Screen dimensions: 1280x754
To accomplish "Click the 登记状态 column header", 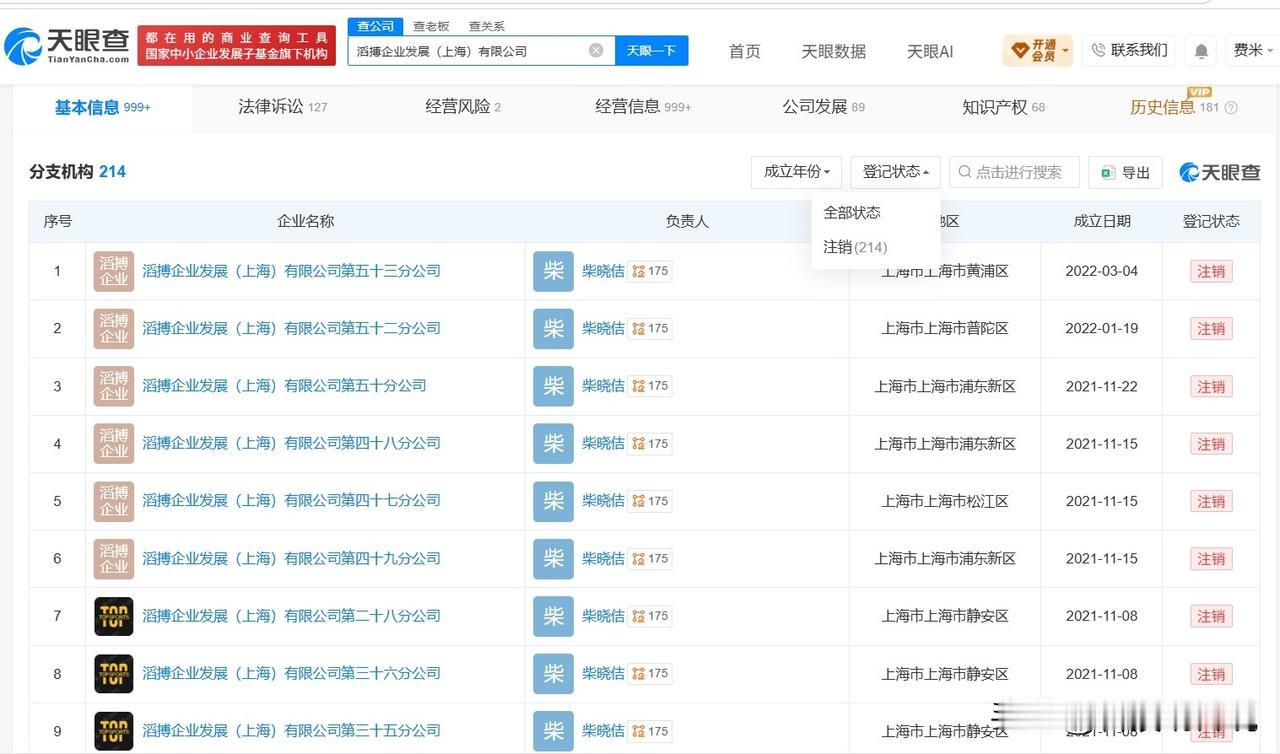I will (1211, 221).
